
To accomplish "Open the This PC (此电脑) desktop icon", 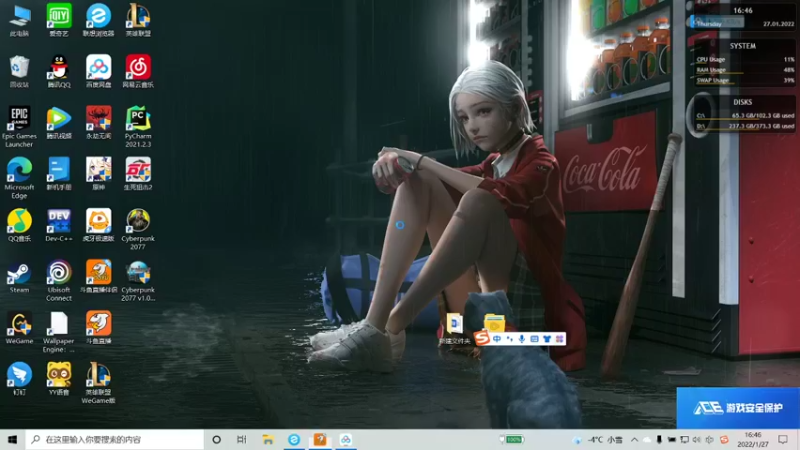I will tap(19, 20).
